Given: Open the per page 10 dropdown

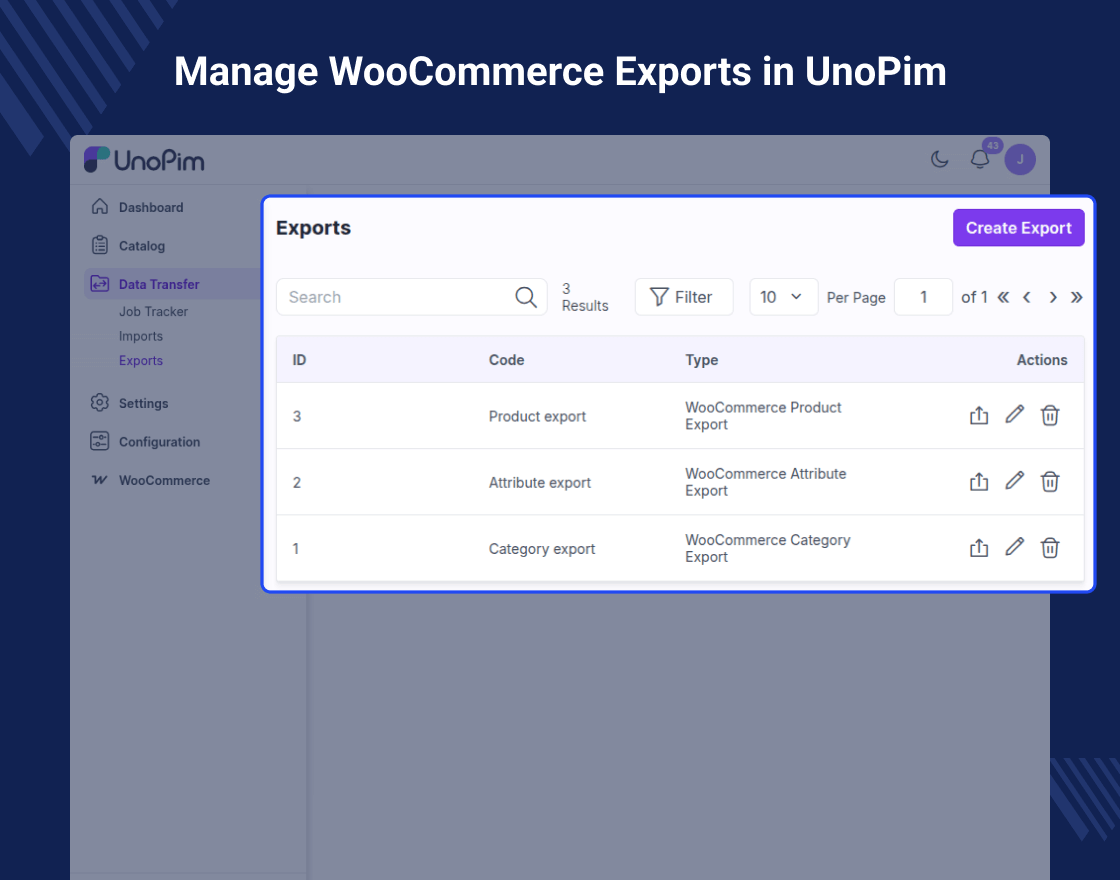Looking at the screenshot, I should [784, 297].
